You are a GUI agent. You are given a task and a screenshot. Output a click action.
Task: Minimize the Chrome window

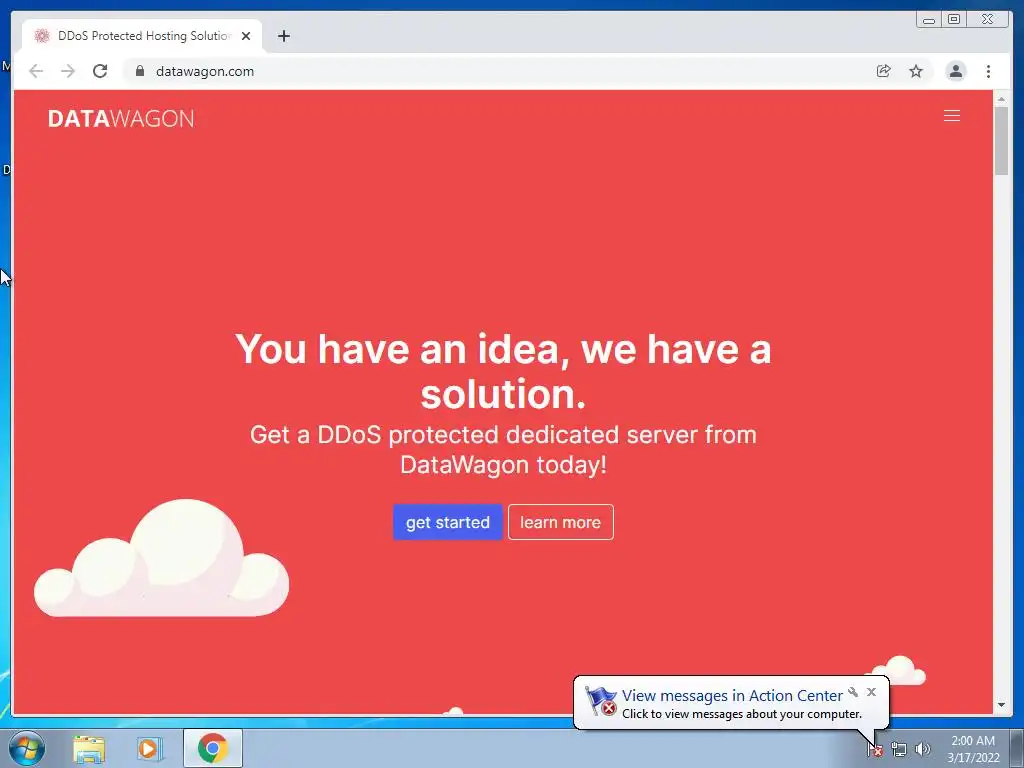point(929,20)
